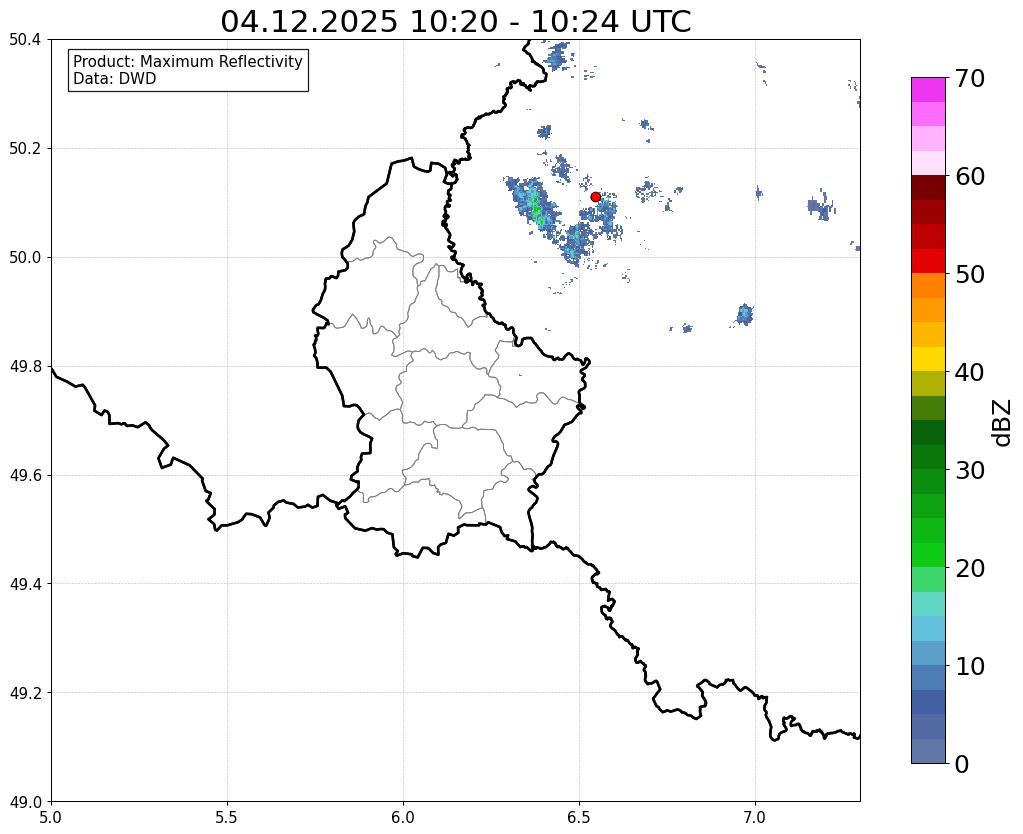Click latitude axis label 49.8
This screenshot has height=834, width=1023.
(x=25, y=367)
